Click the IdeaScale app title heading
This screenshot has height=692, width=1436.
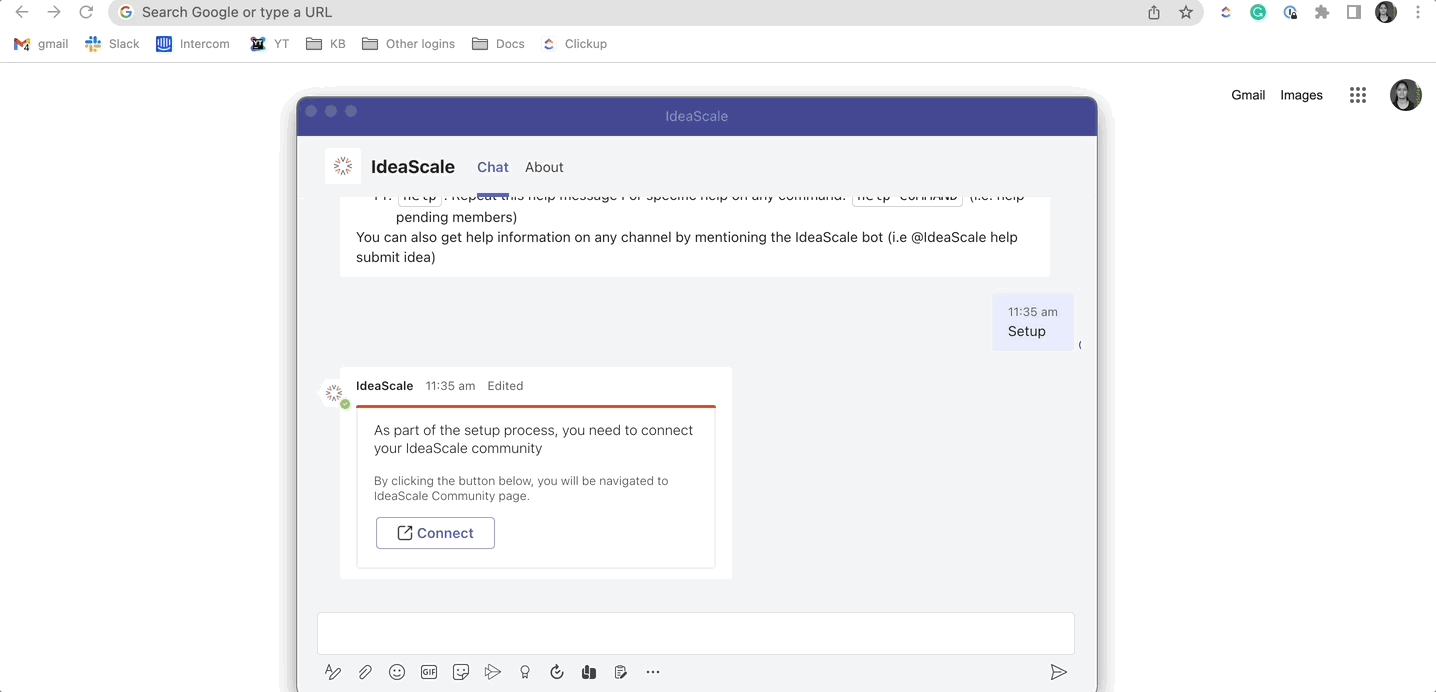pyautogui.click(x=413, y=167)
